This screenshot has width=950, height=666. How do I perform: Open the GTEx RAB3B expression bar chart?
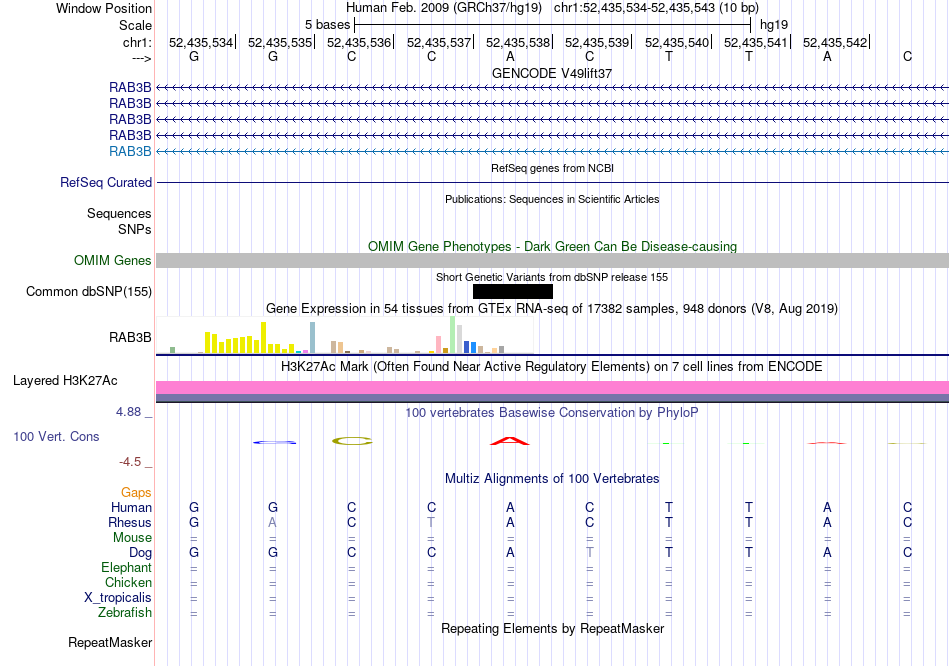(345, 335)
